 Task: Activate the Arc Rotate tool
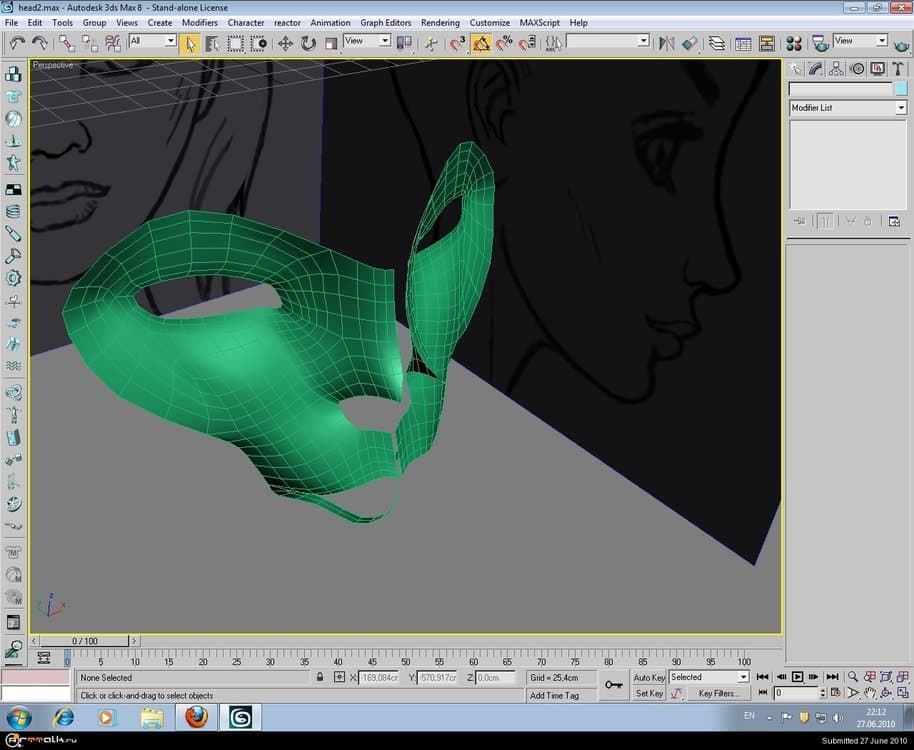[886, 693]
